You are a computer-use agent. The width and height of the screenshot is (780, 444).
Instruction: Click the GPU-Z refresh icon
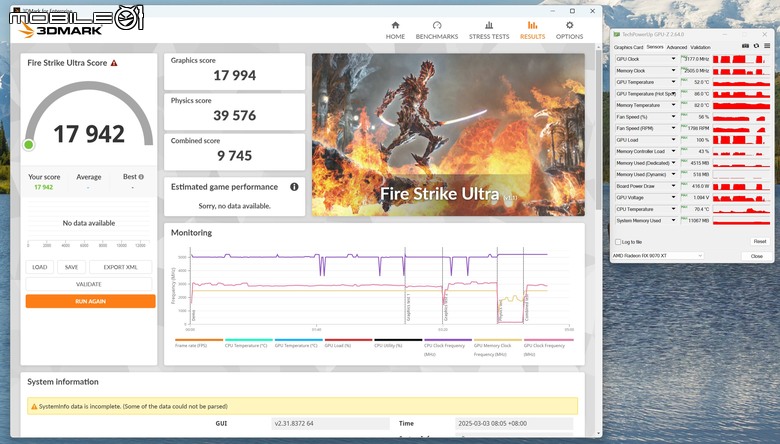click(756, 46)
